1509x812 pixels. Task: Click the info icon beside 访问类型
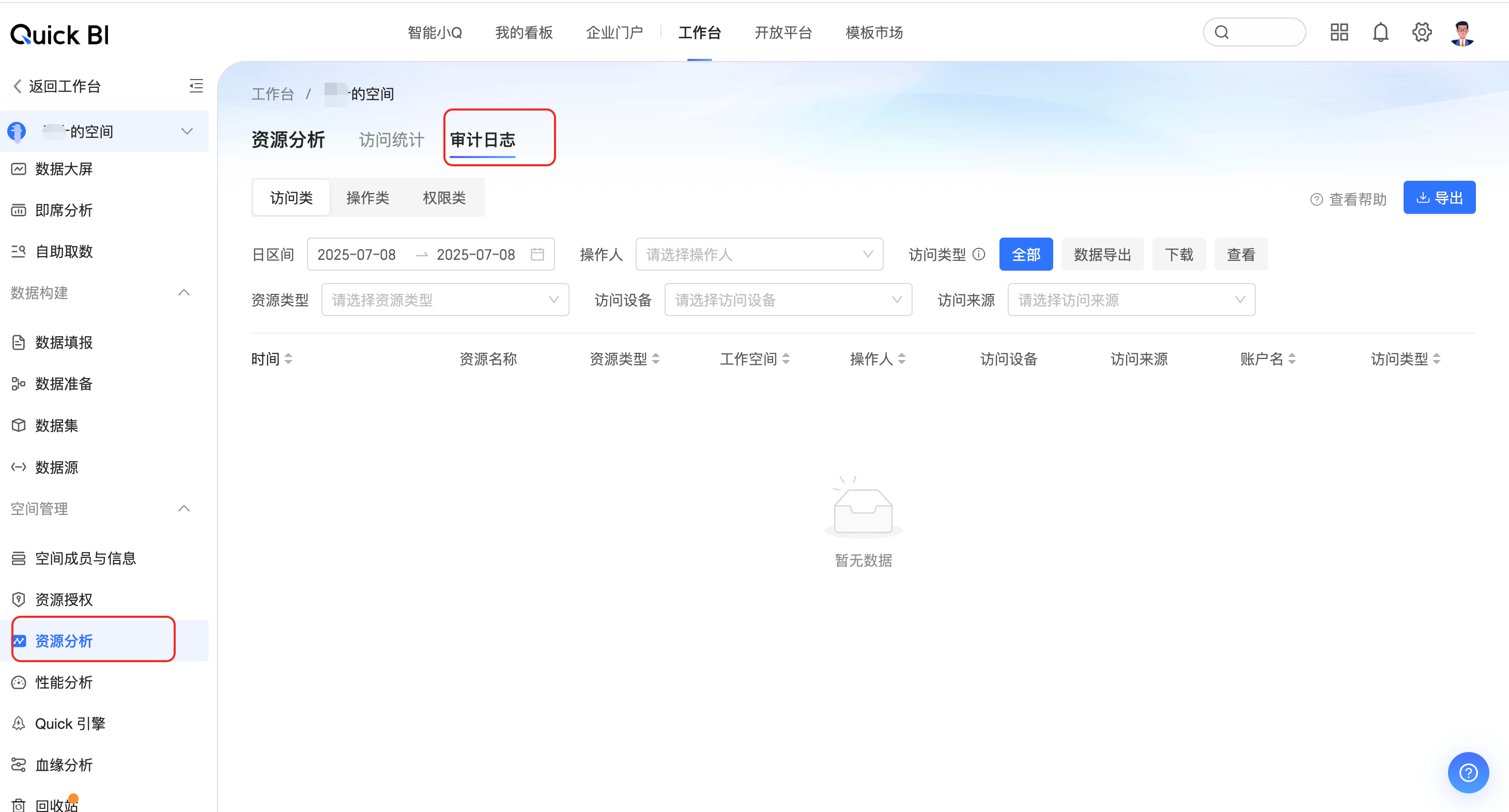[x=979, y=254]
